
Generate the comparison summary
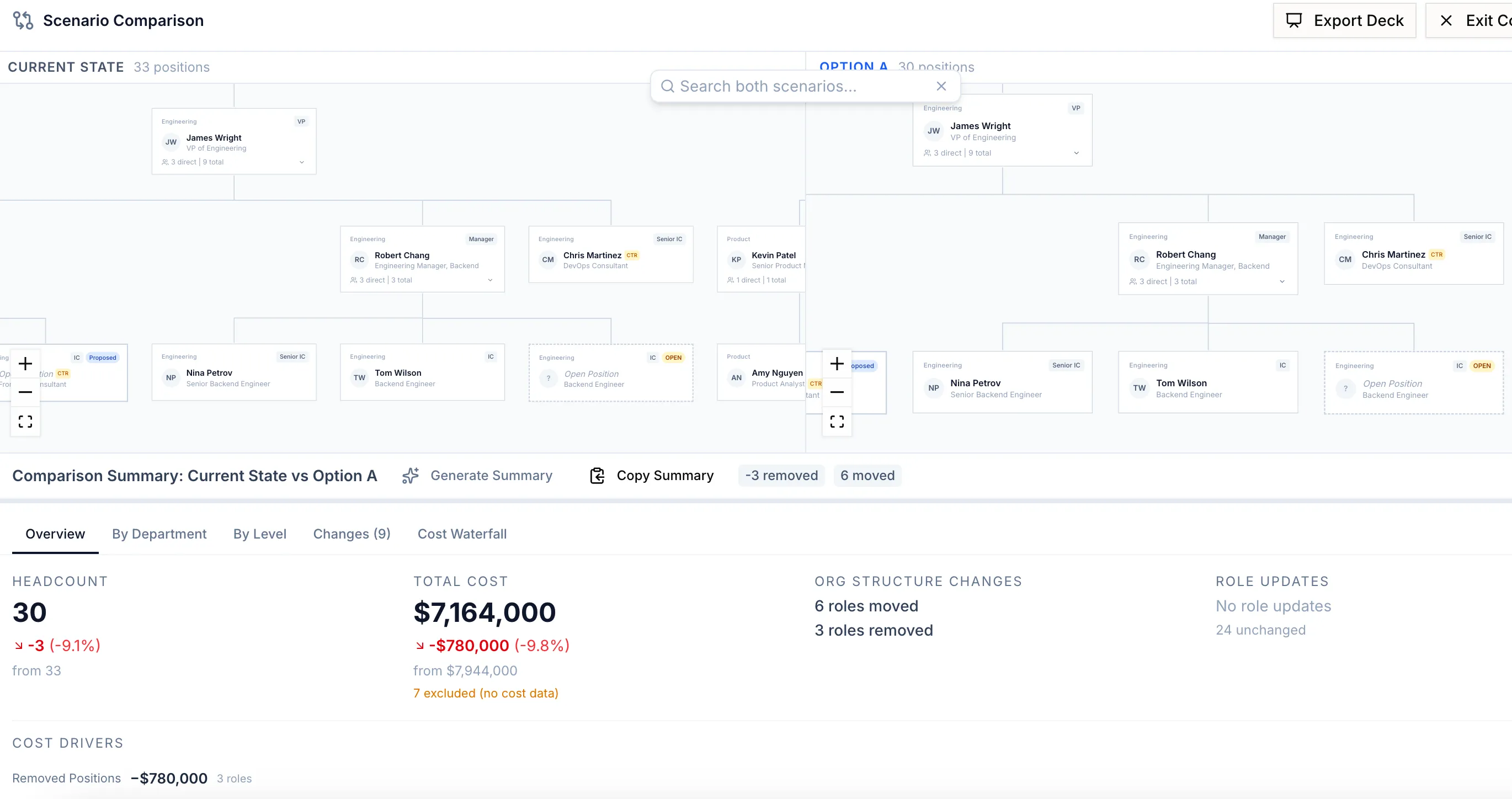(x=477, y=476)
